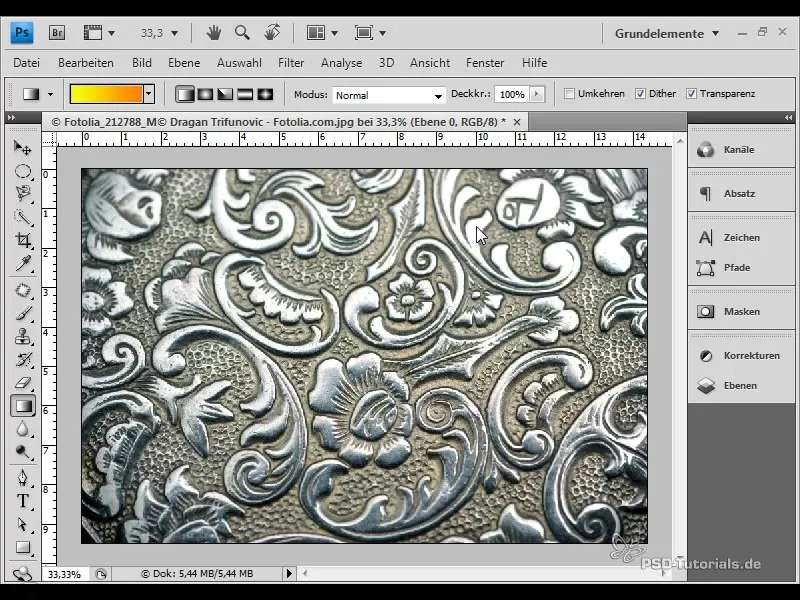Open the Bearbeiten menu
This screenshot has width=800, height=600.
pos(86,63)
